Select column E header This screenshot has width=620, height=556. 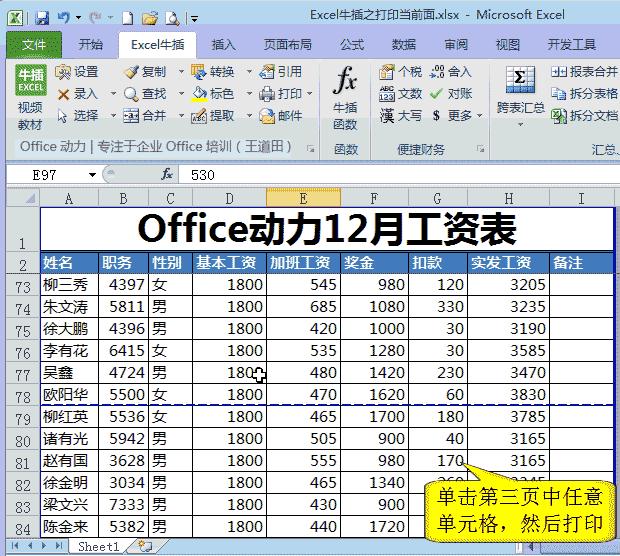303,198
